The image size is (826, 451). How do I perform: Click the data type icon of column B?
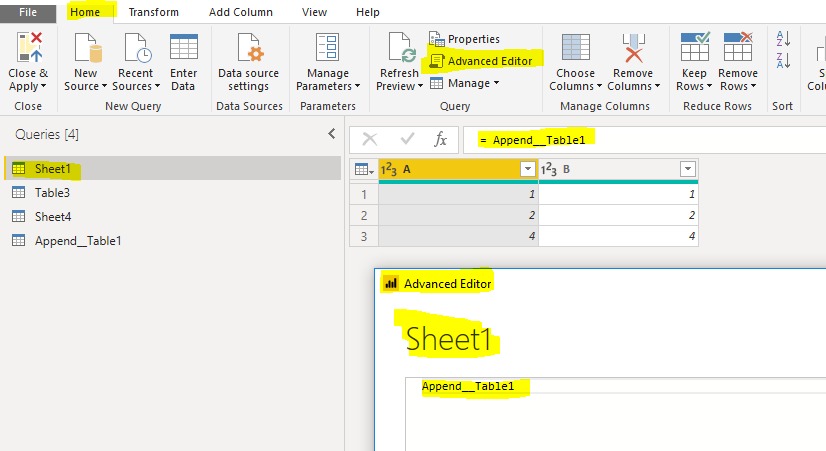coord(549,169)
